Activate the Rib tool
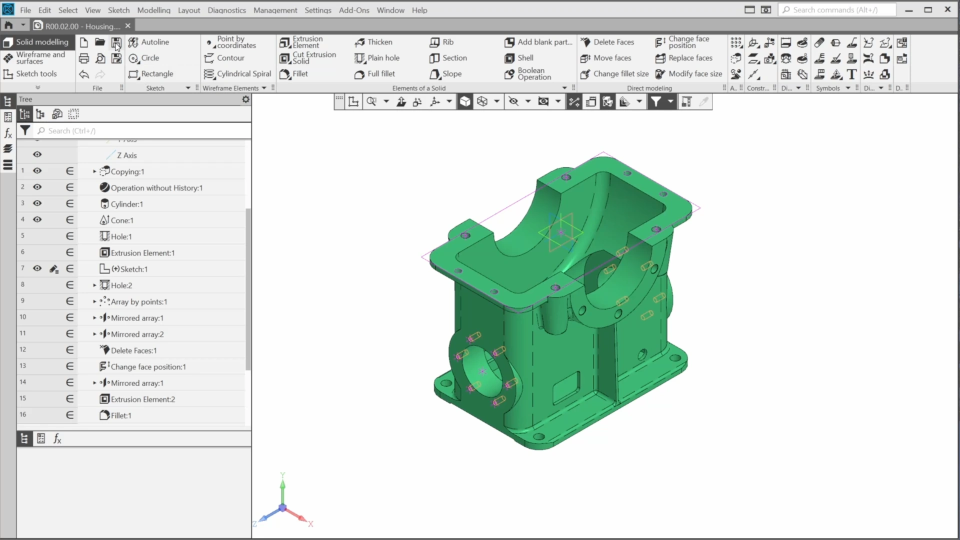960x540 pixels. (443, 42)
